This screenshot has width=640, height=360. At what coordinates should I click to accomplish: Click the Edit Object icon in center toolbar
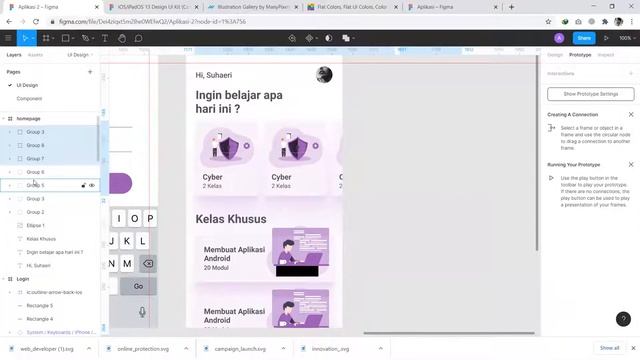pyautogui.click(x=292, y=38)
